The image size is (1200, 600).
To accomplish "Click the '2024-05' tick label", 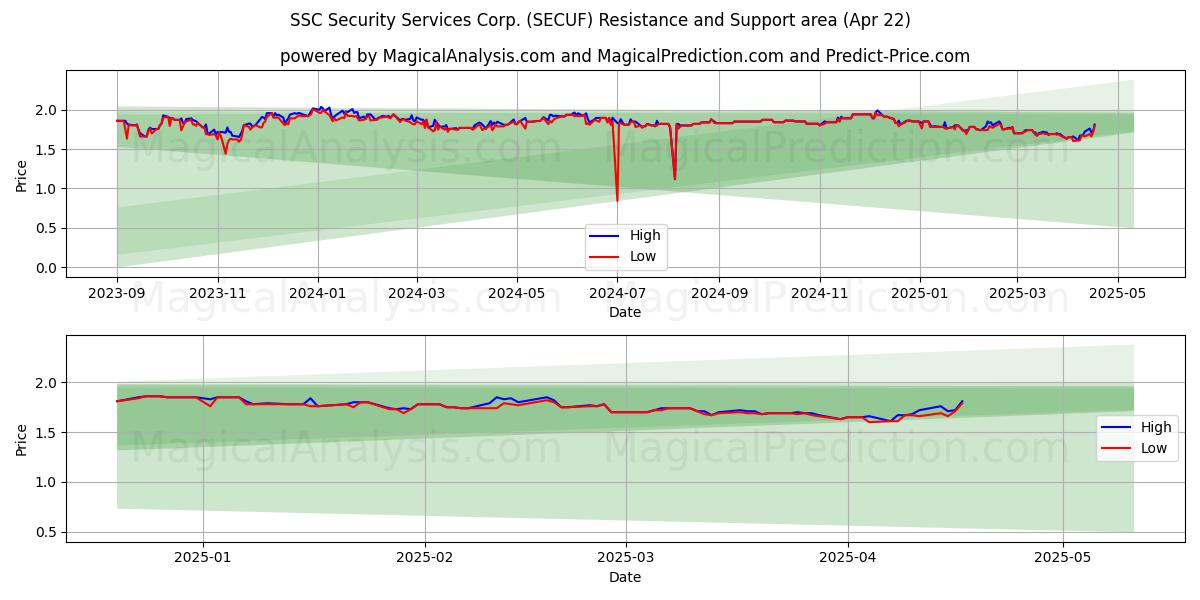I will (x=517, y=293).
